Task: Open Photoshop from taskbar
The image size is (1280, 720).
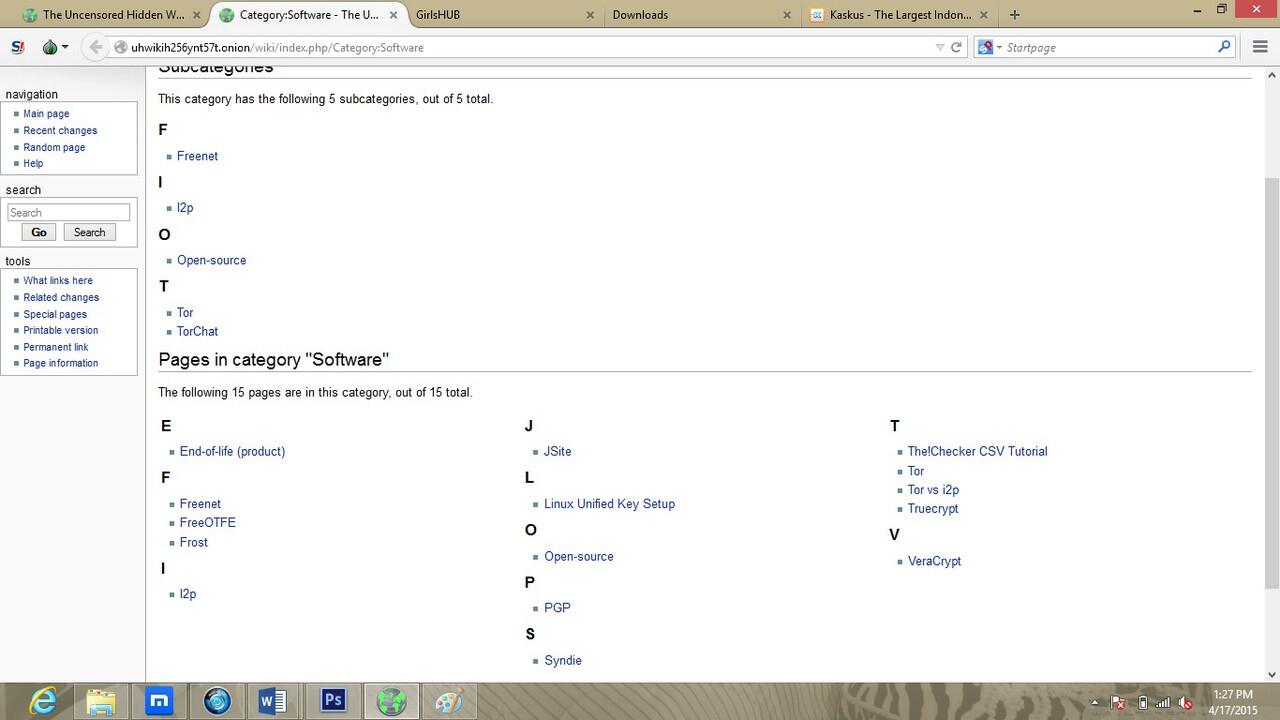Action: 332,701
